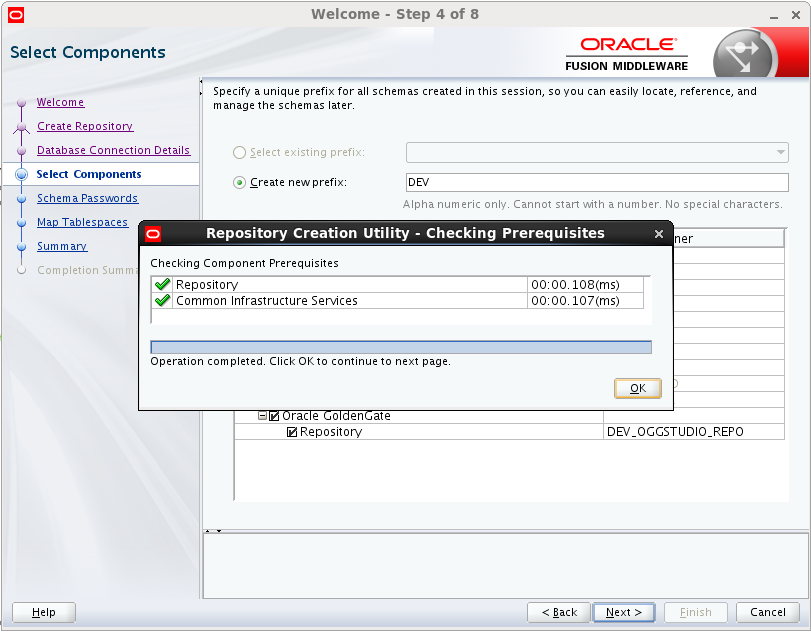Close the main wizard window
The height and width of the screenshot is (632, 811).
pos(796,16)
